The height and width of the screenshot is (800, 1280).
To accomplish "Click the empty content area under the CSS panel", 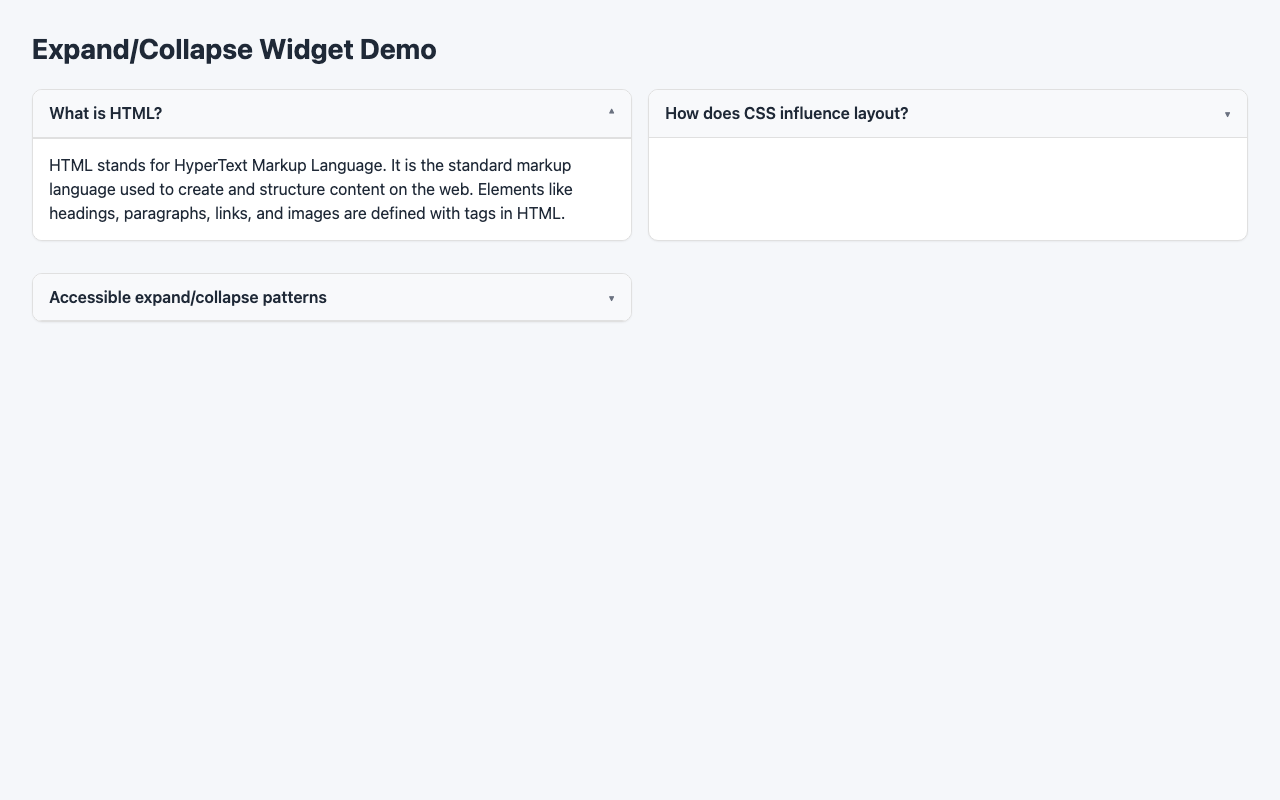I will point(947,188).
